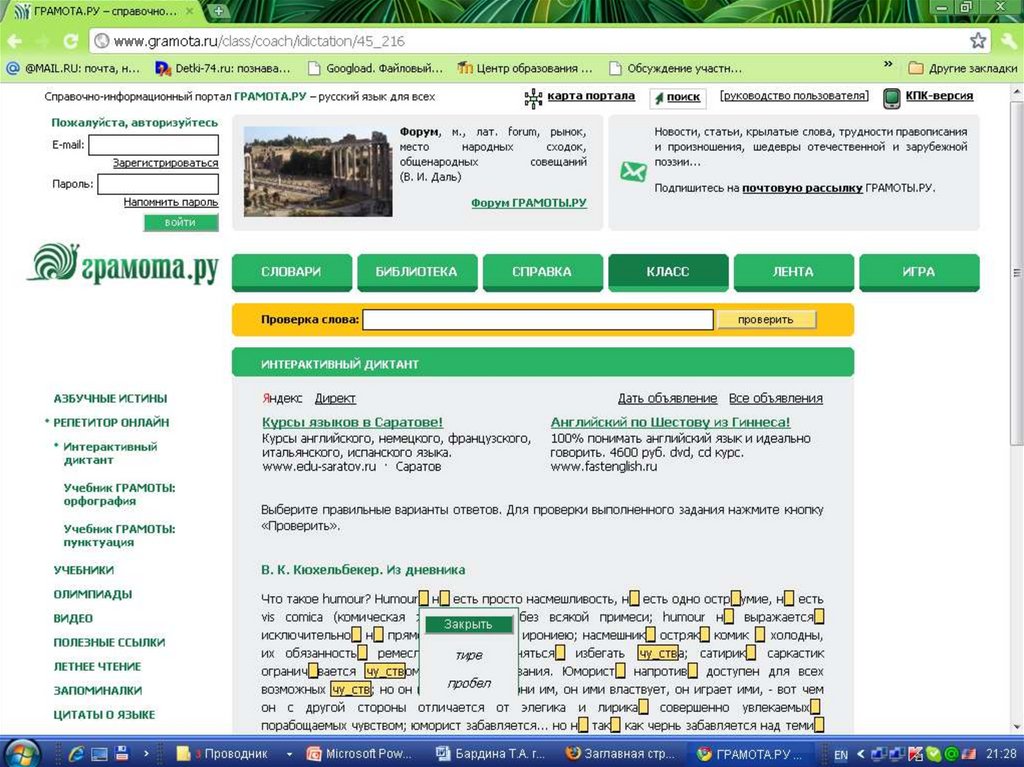Switch to the СЛОВАРИ navigation tab
Screen dimensions: 1024x767
[291, 272]
